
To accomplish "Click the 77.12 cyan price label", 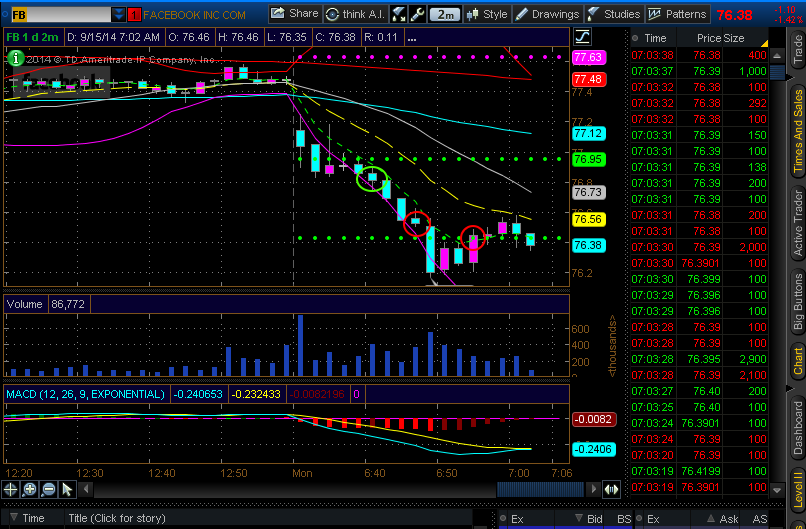I will click(x=589, y=134).
